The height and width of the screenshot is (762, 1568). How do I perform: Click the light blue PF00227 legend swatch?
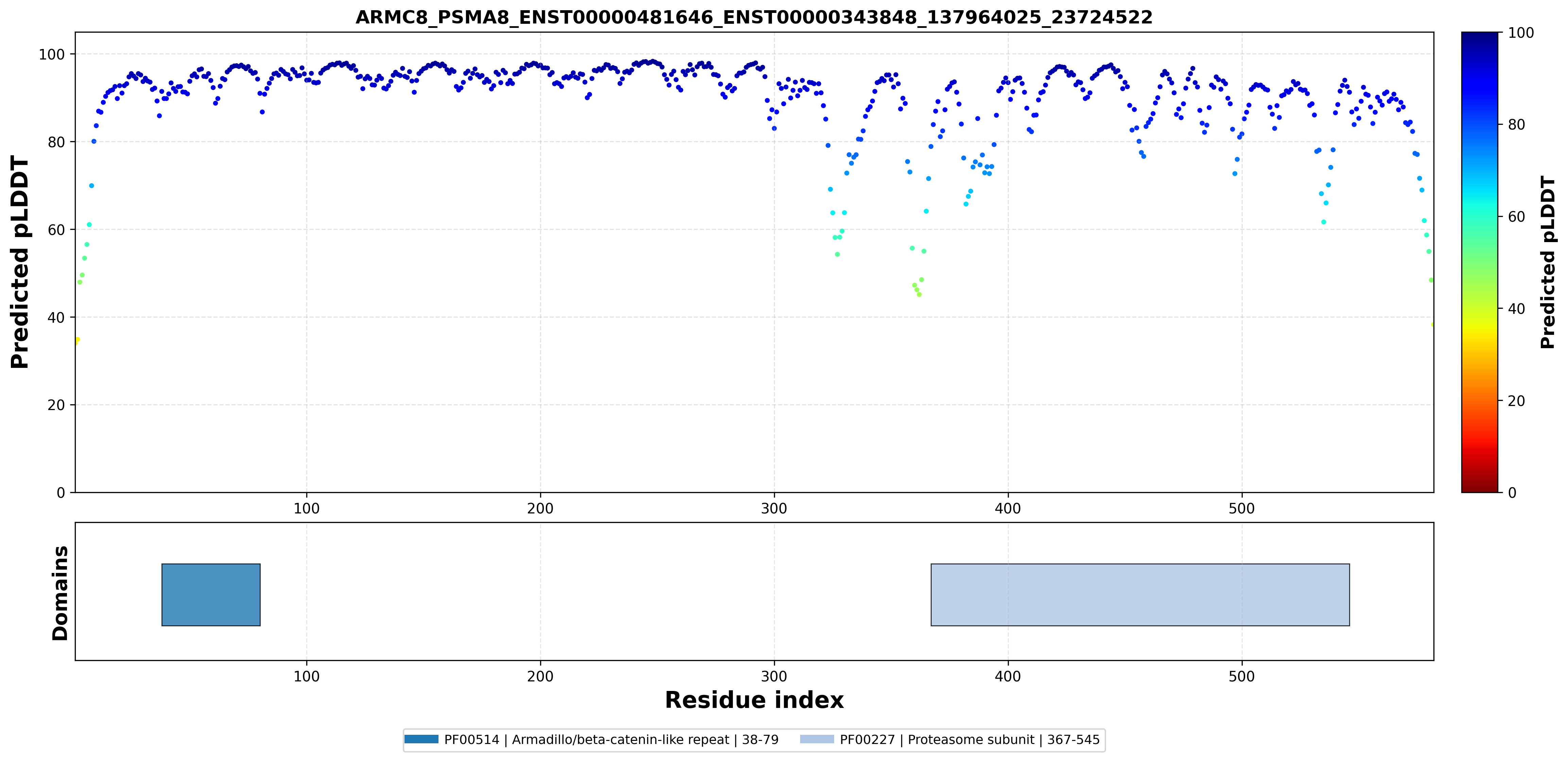817,740
